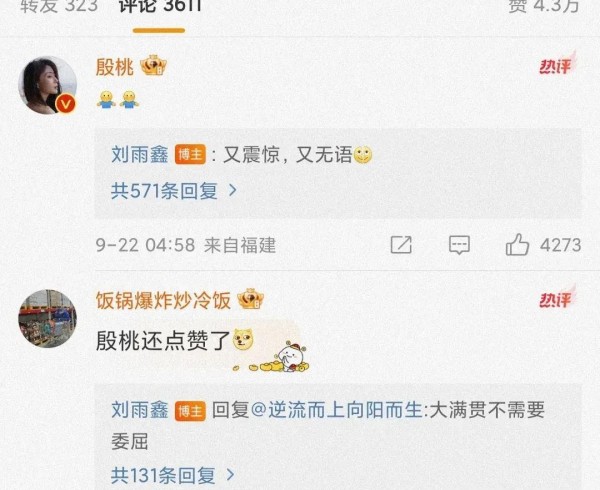Tap 殷桃's profile avatar photo

pyautogui.click(x=48, y=85)
